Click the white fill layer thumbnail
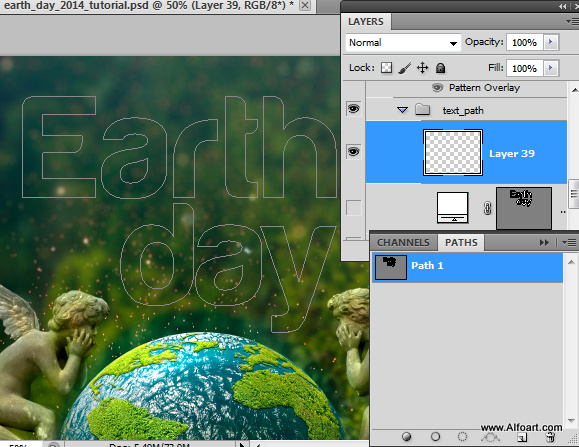Viewport: 579px width, 447px height. [x=453, y=208]
